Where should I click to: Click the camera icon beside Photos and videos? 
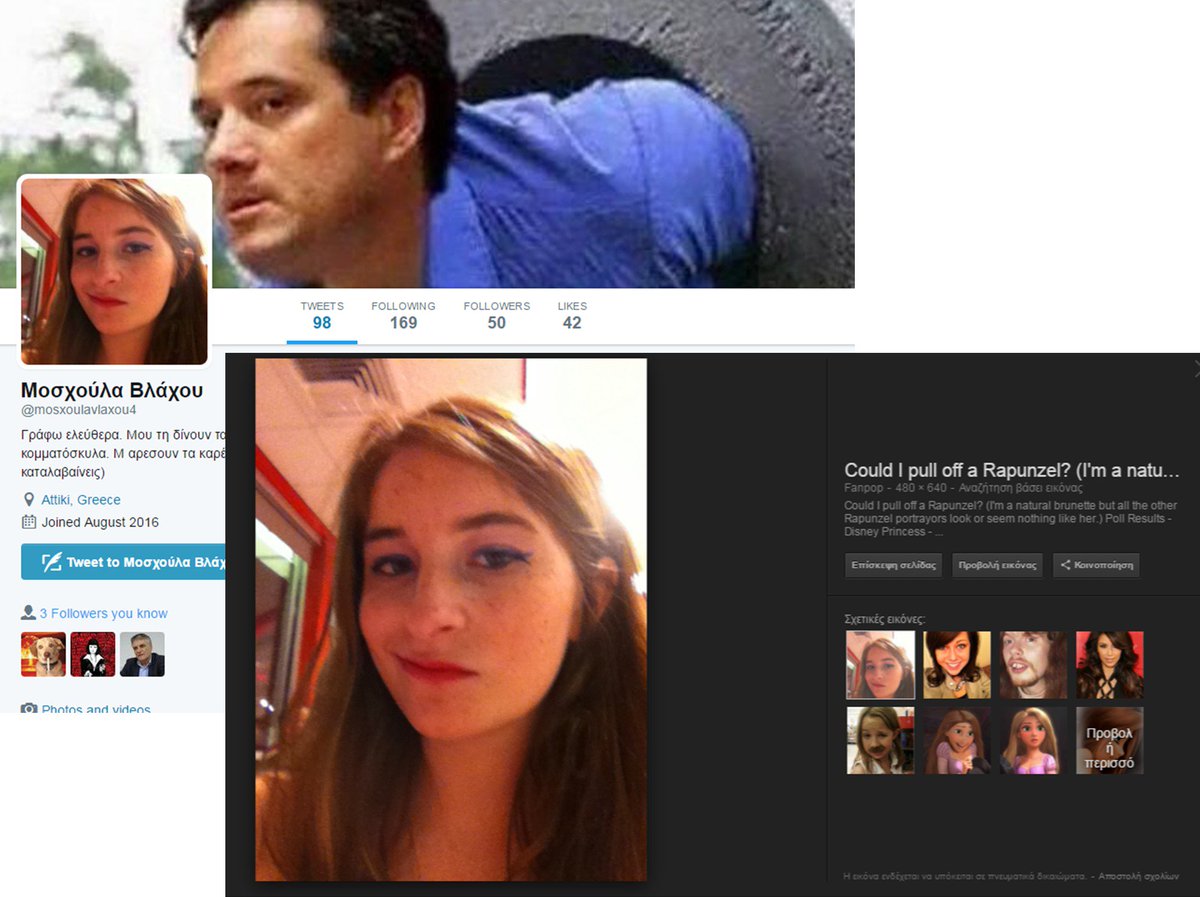pyautogui.click(x=29, y=709)
